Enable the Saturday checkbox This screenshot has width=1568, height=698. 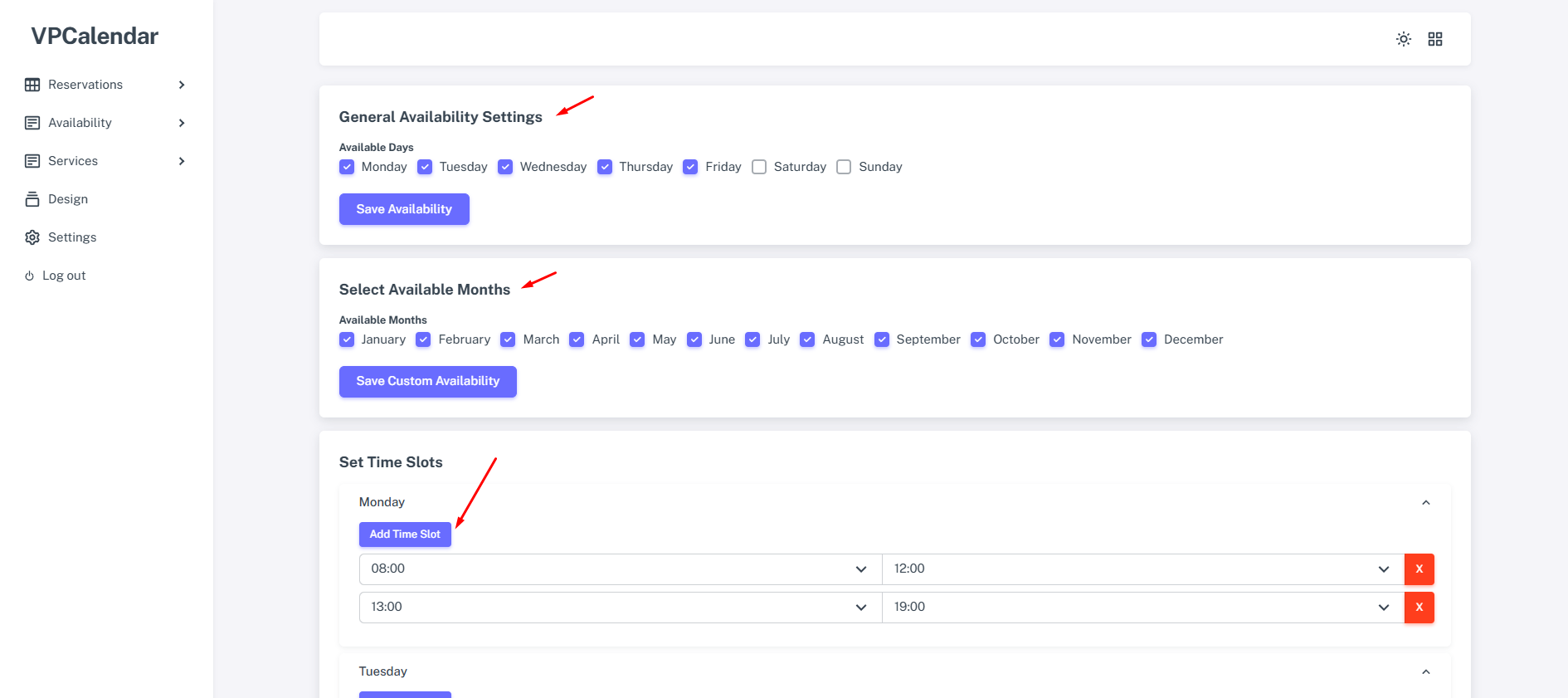pyautogui.click(x=759, y=167)
